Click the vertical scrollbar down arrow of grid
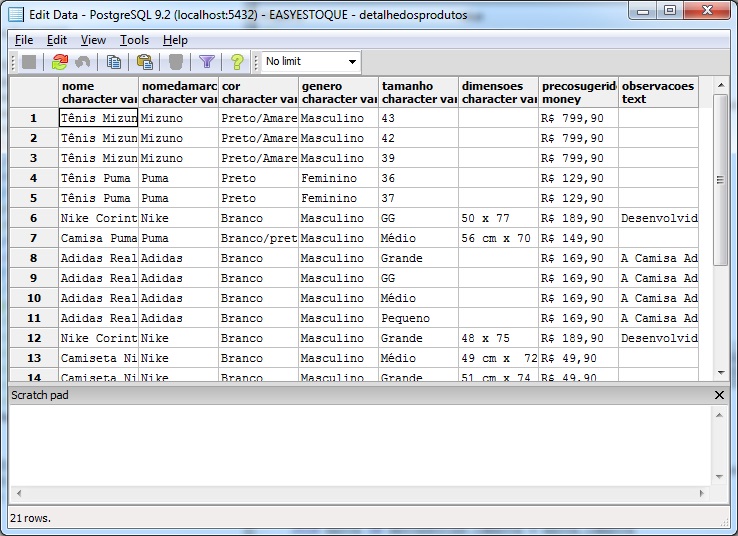The width and height of the screenshot is (738, 536). tap(719, 370)
